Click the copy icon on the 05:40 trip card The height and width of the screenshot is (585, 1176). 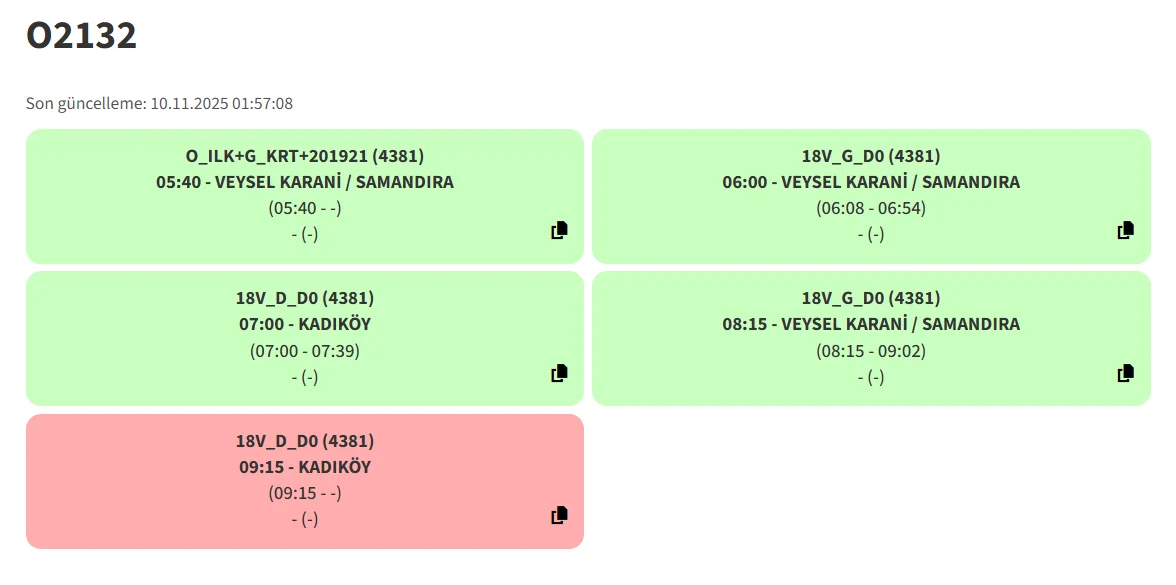[x=559, y=231]
